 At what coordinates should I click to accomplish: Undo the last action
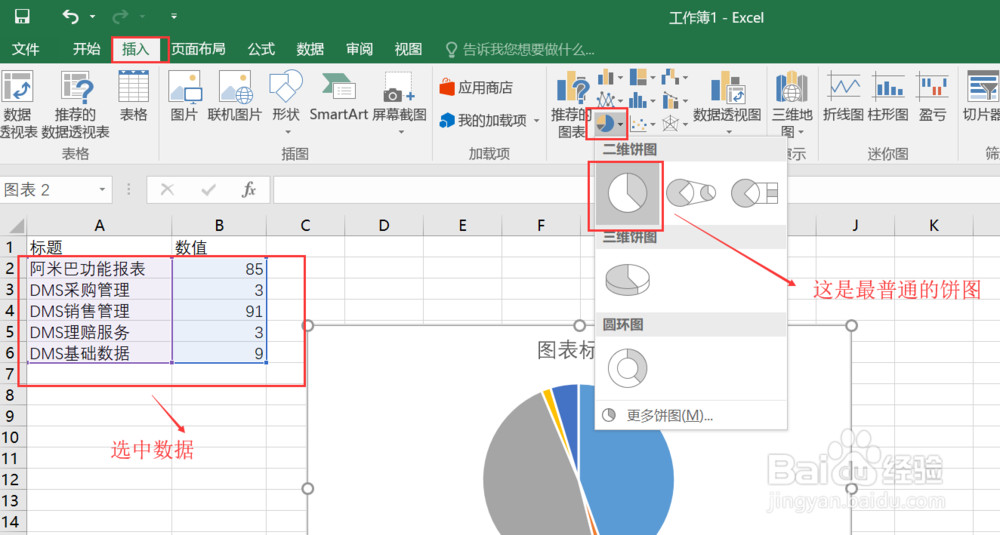coord(70,17)
